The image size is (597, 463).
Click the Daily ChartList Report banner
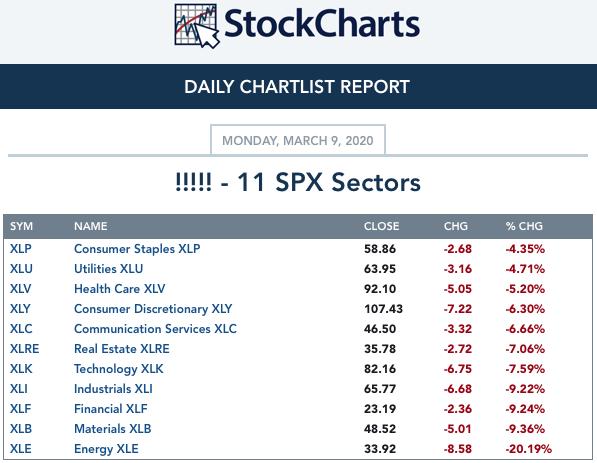298,86
